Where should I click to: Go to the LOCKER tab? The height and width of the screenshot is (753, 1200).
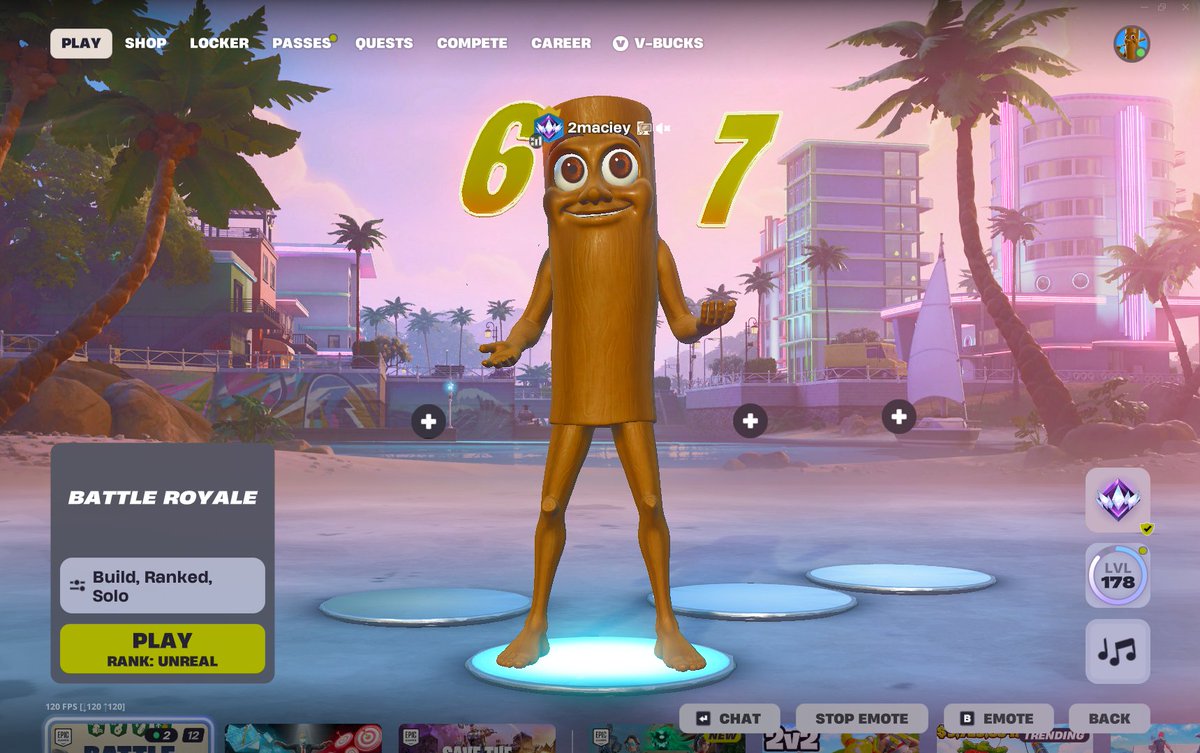coord(220,43)
